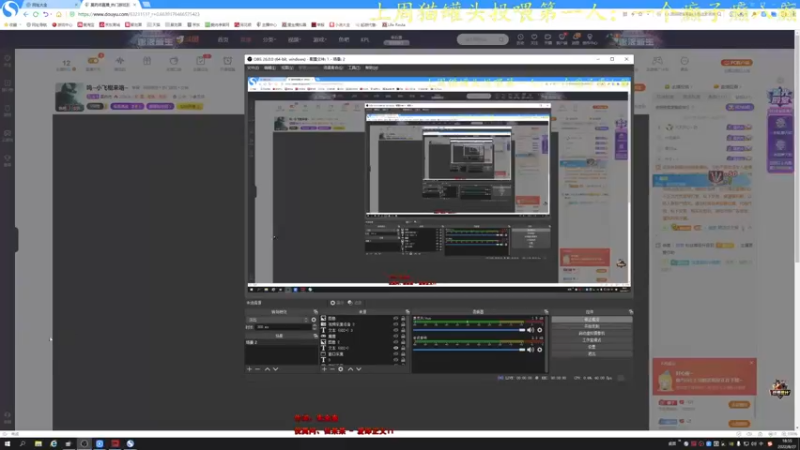Pop out the Scene Transitions dock with its header icon
This screenshot has height=450, width=800.
(x=315, y=311)
